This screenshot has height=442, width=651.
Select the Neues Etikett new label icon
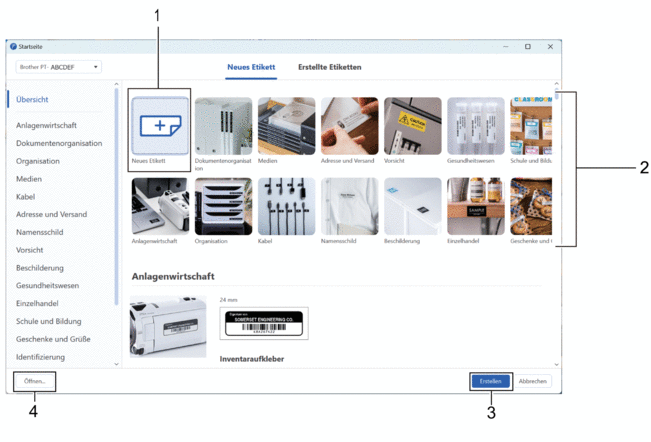(160, 126)
